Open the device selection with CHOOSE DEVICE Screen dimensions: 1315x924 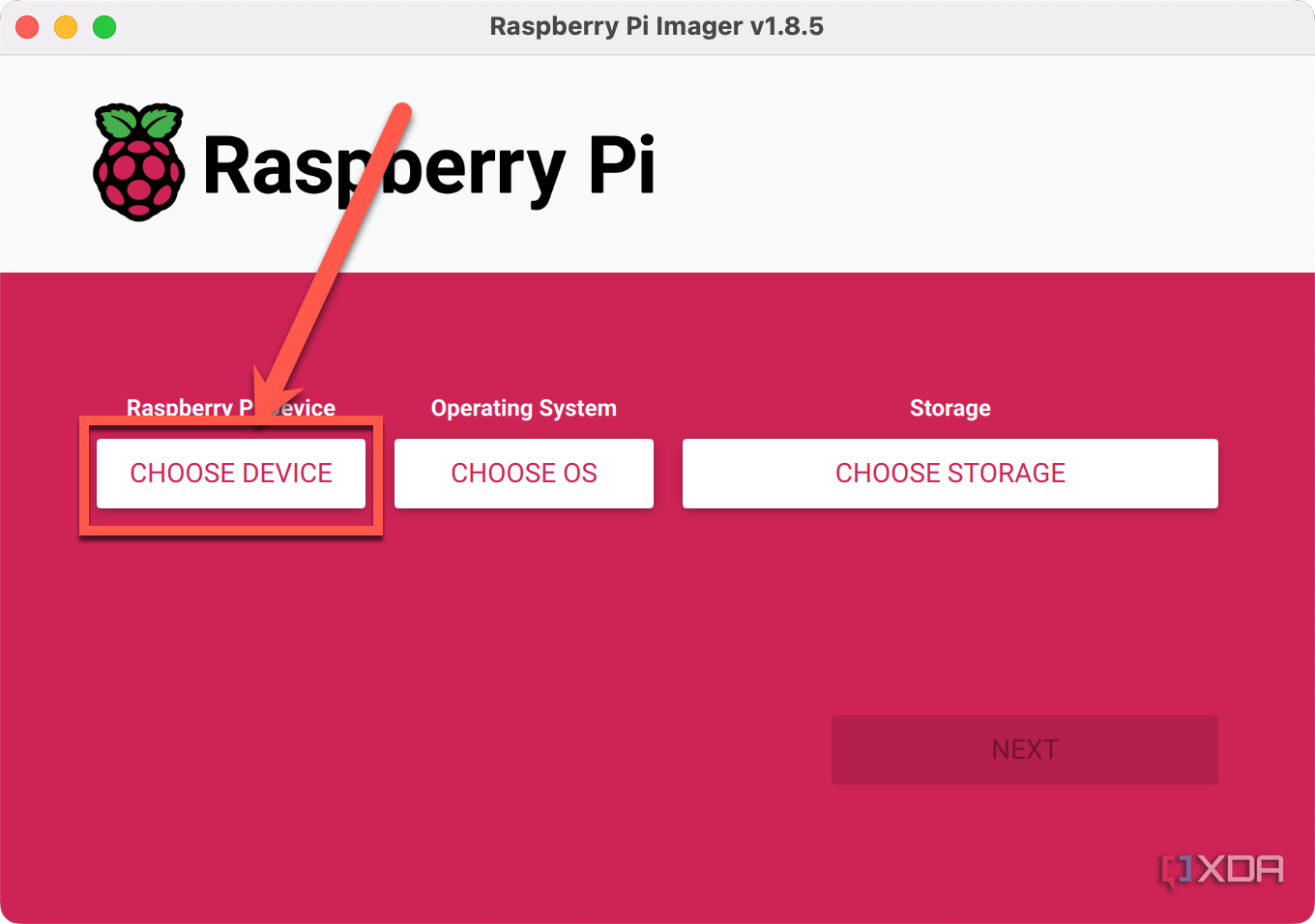230,473
